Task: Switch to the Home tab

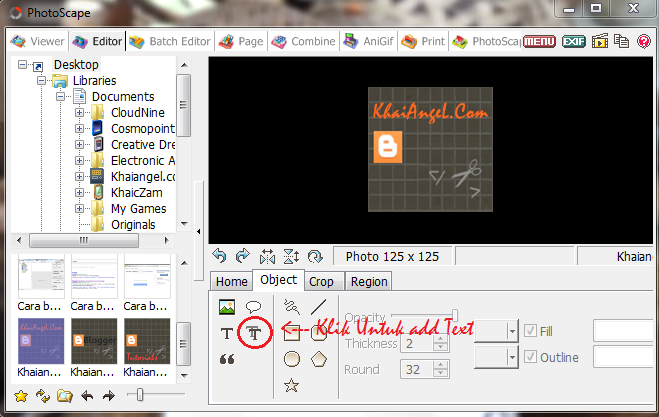Action: pyautogui.click(x=232, y=282)
